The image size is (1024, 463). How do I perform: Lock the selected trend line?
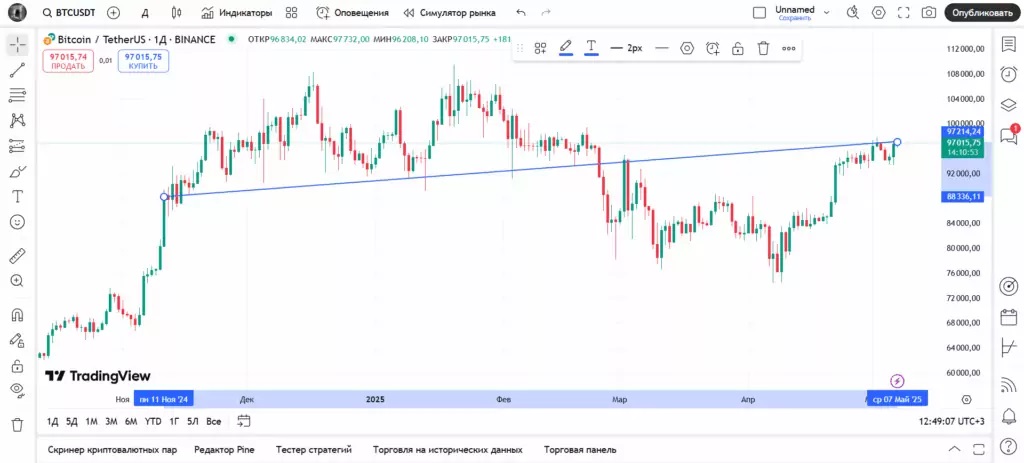point(738,48)
